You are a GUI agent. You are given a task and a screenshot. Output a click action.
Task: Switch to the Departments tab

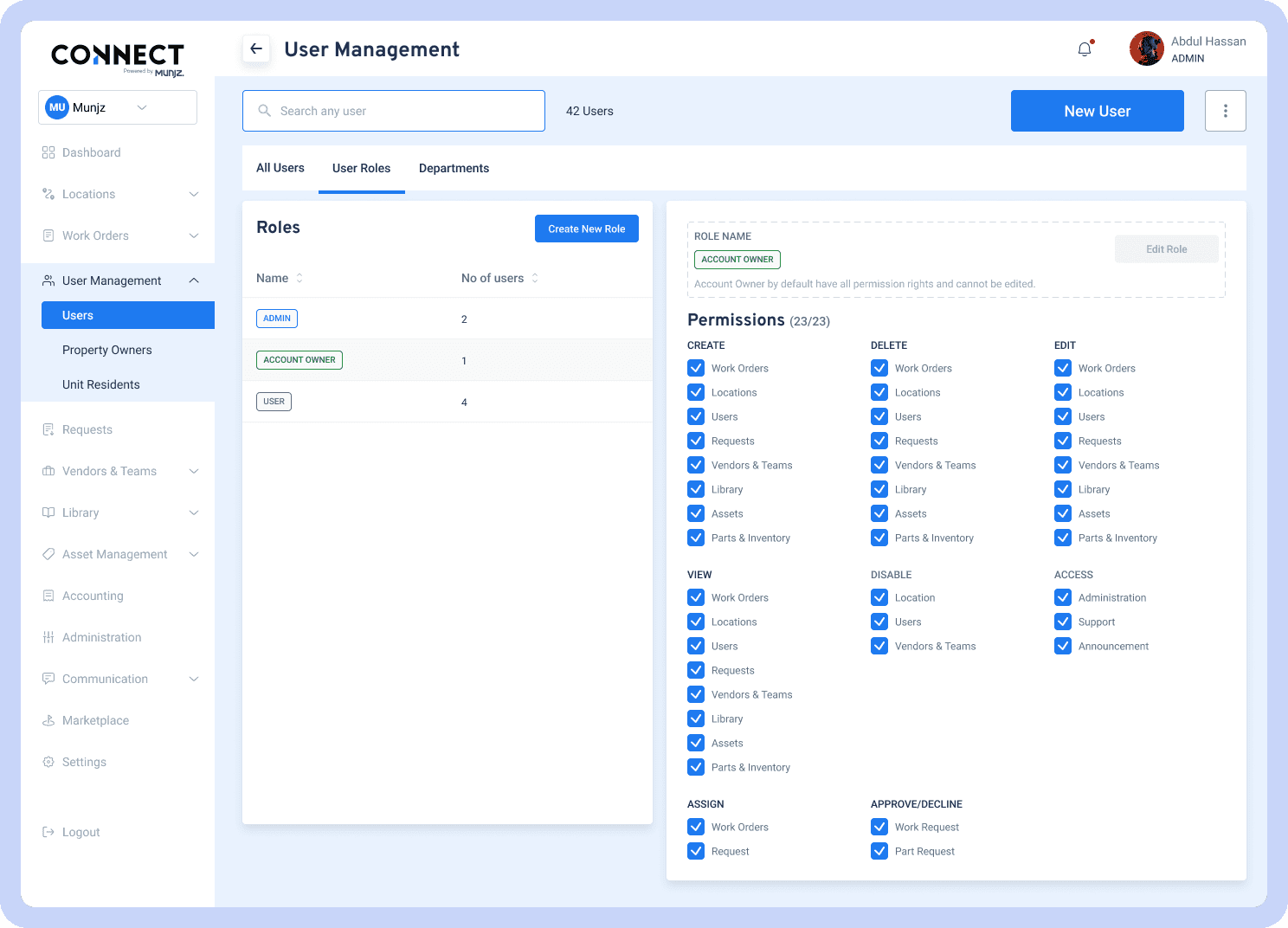click(454, 168)
